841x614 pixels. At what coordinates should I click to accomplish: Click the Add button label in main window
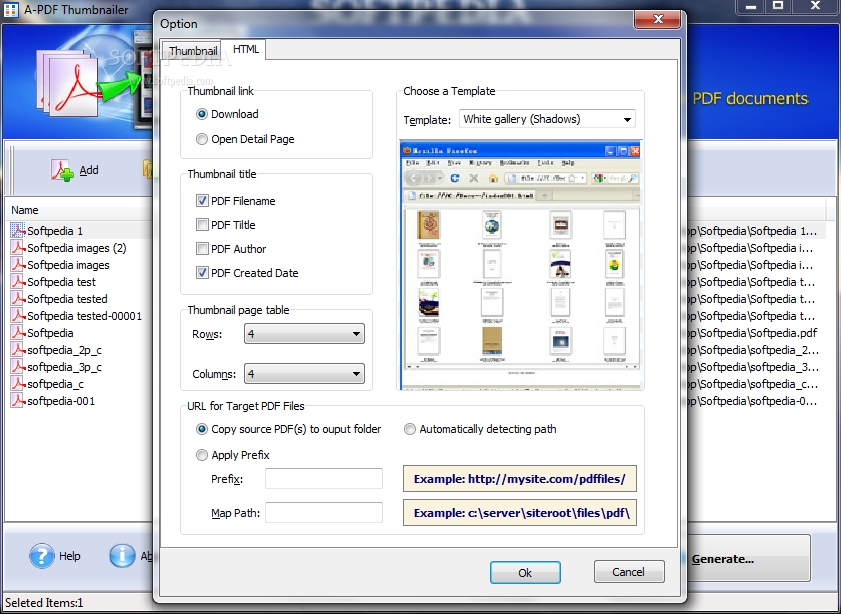(x=89, y=170)
